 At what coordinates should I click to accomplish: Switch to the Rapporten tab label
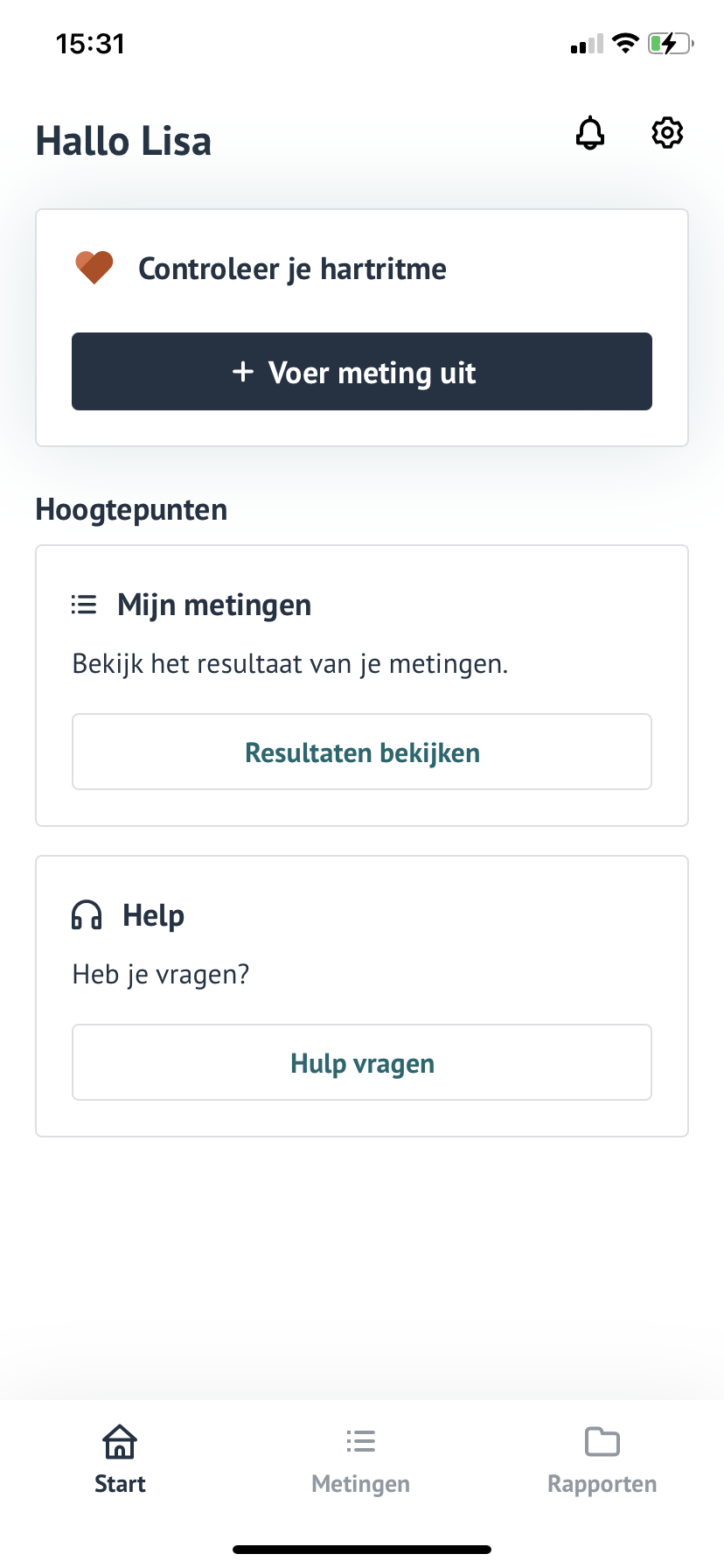tap(602, 1484)
